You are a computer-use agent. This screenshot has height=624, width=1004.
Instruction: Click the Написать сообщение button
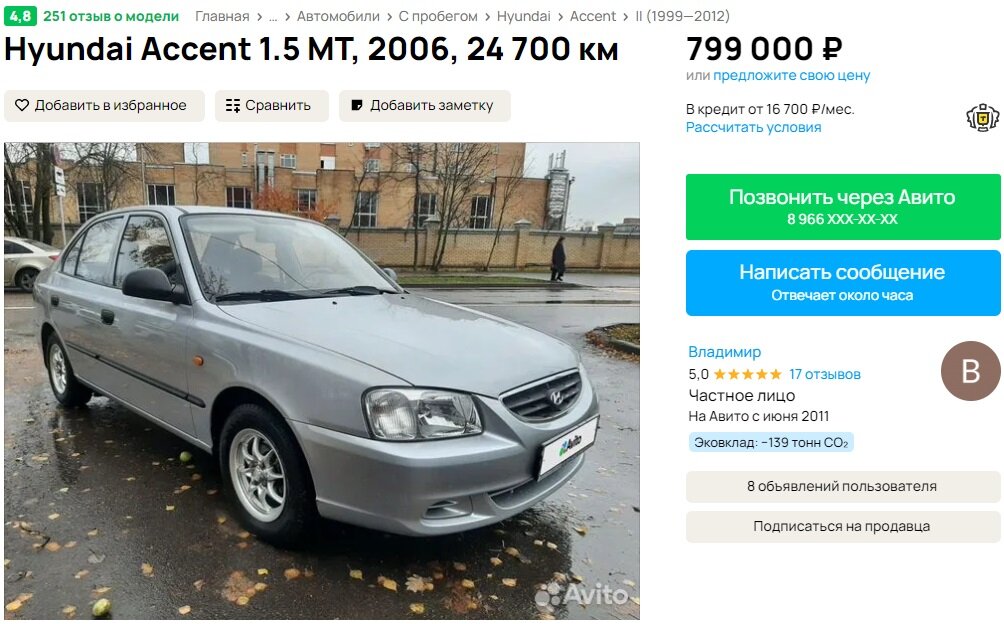point(843,283)
